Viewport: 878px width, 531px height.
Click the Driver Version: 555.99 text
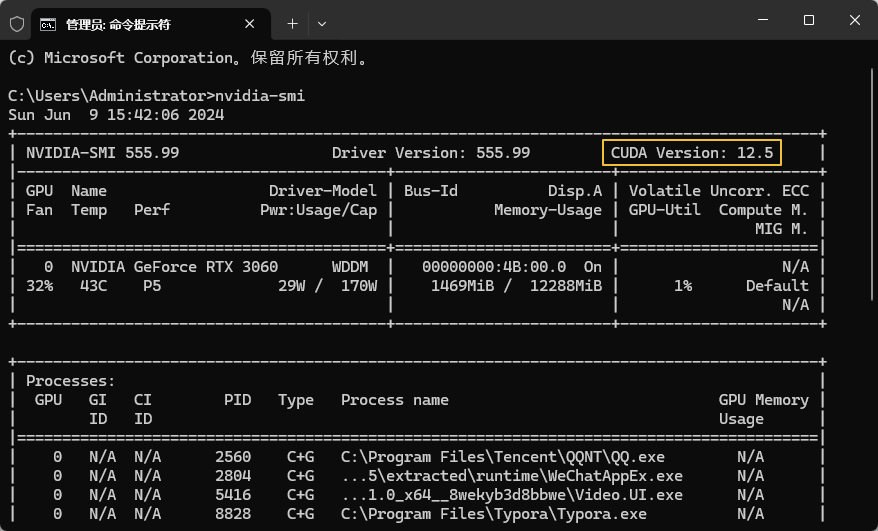(431, 153)
